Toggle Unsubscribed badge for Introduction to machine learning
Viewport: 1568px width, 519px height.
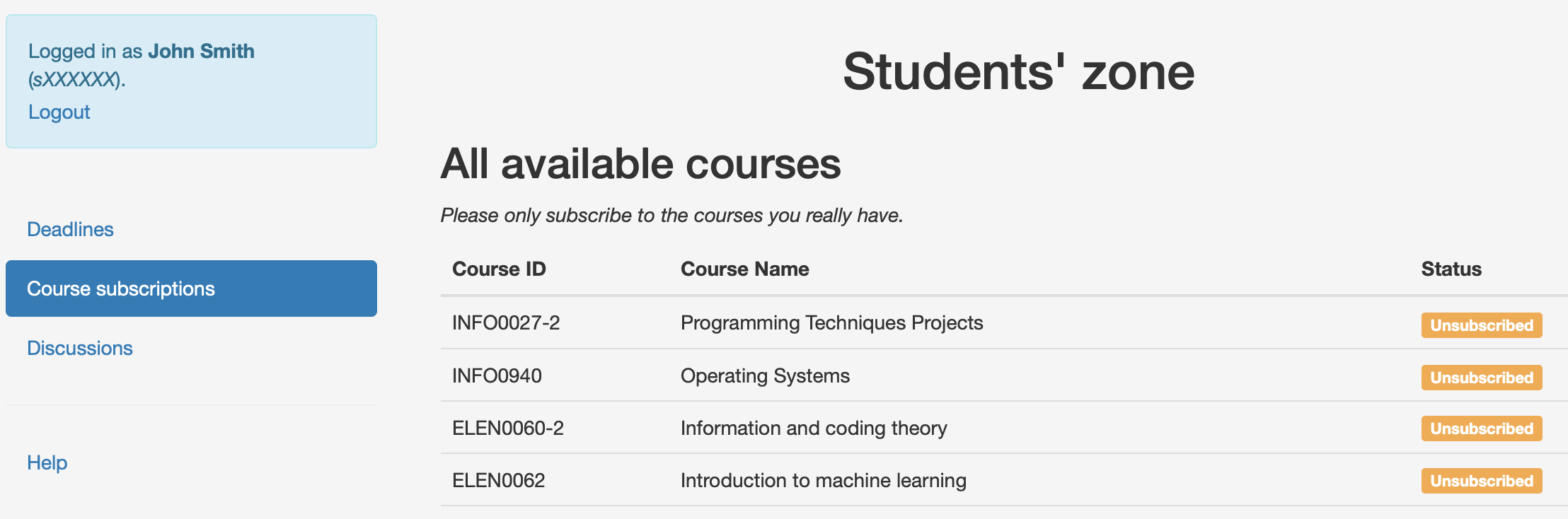[1481, 481]
